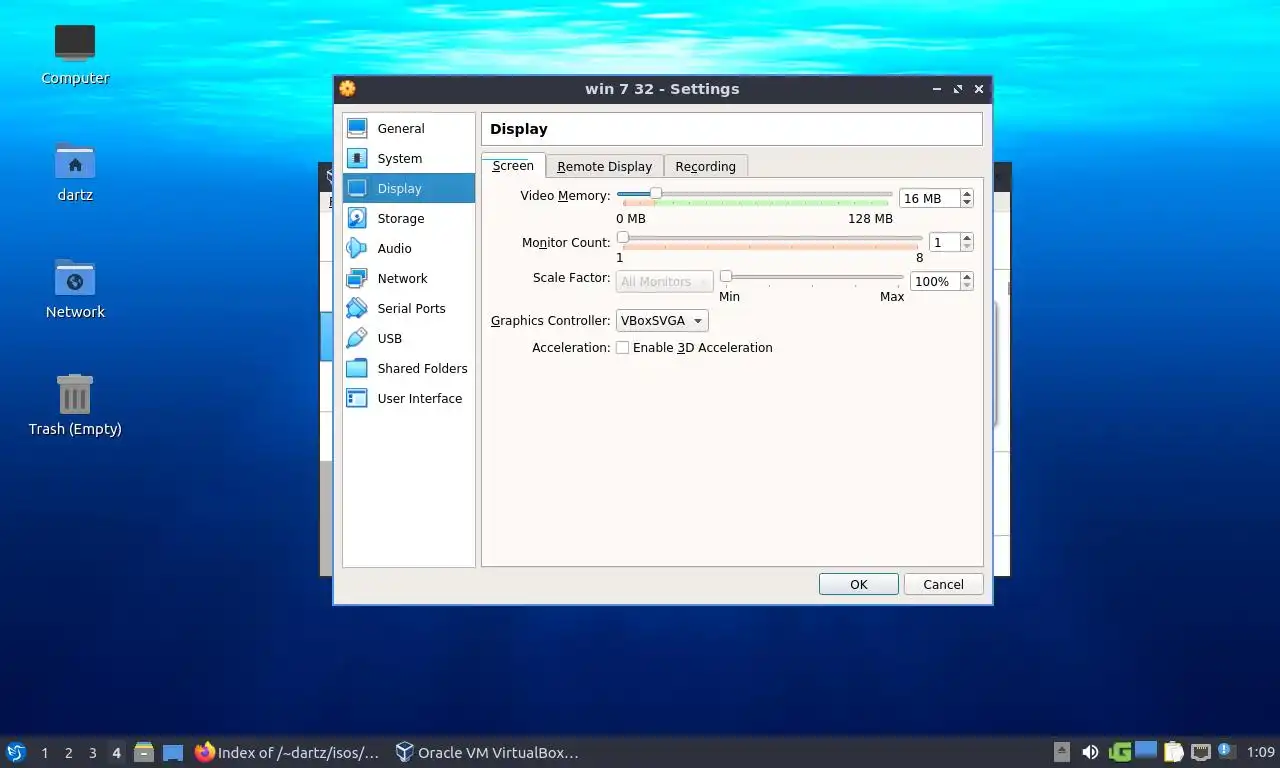Select workspace 4 in taskbar pager
The width and height of the screenshot is (1280, 768).
tap(116, 753)
